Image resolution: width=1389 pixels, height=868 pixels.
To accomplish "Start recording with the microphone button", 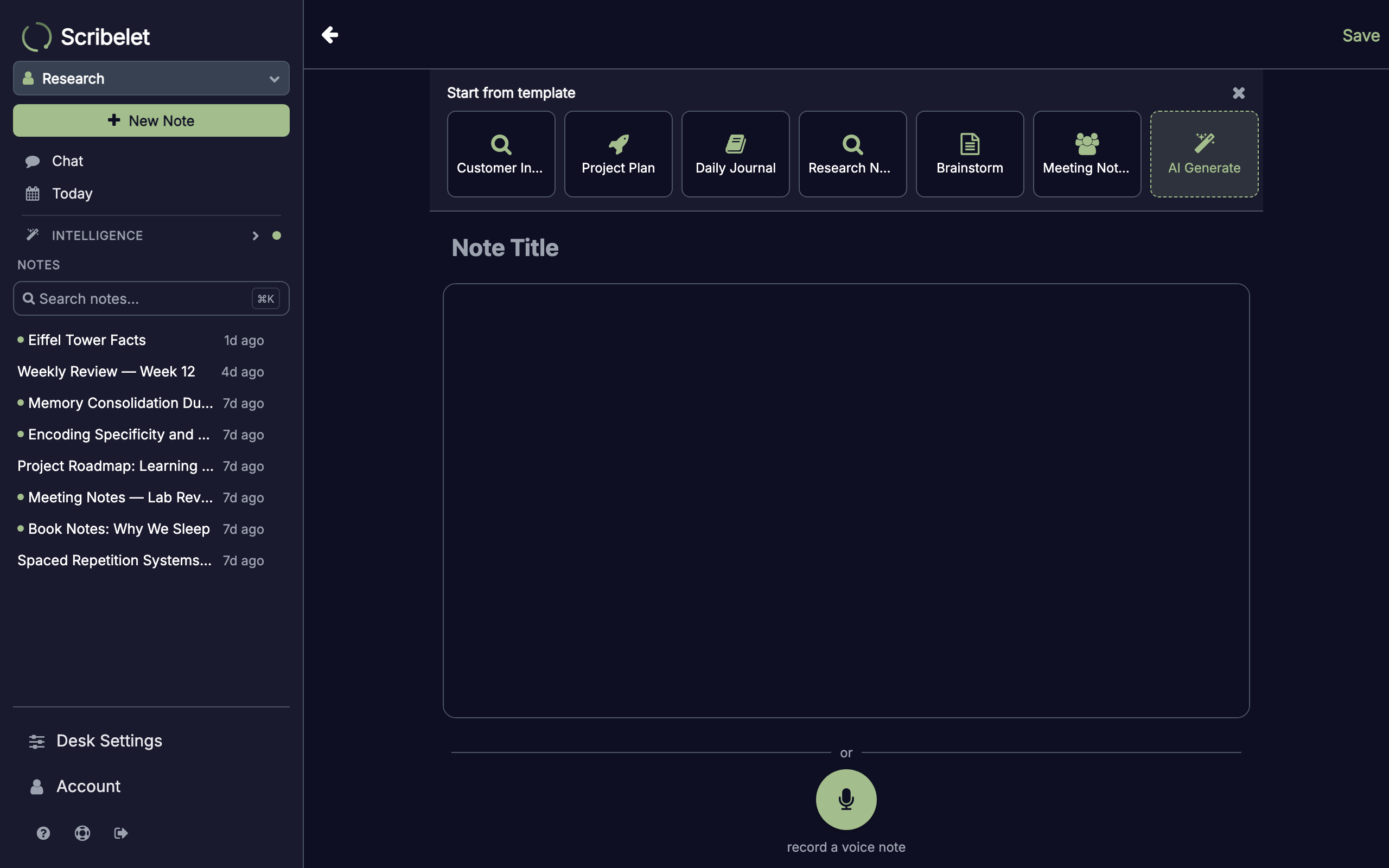I will [x=846, y=799].
